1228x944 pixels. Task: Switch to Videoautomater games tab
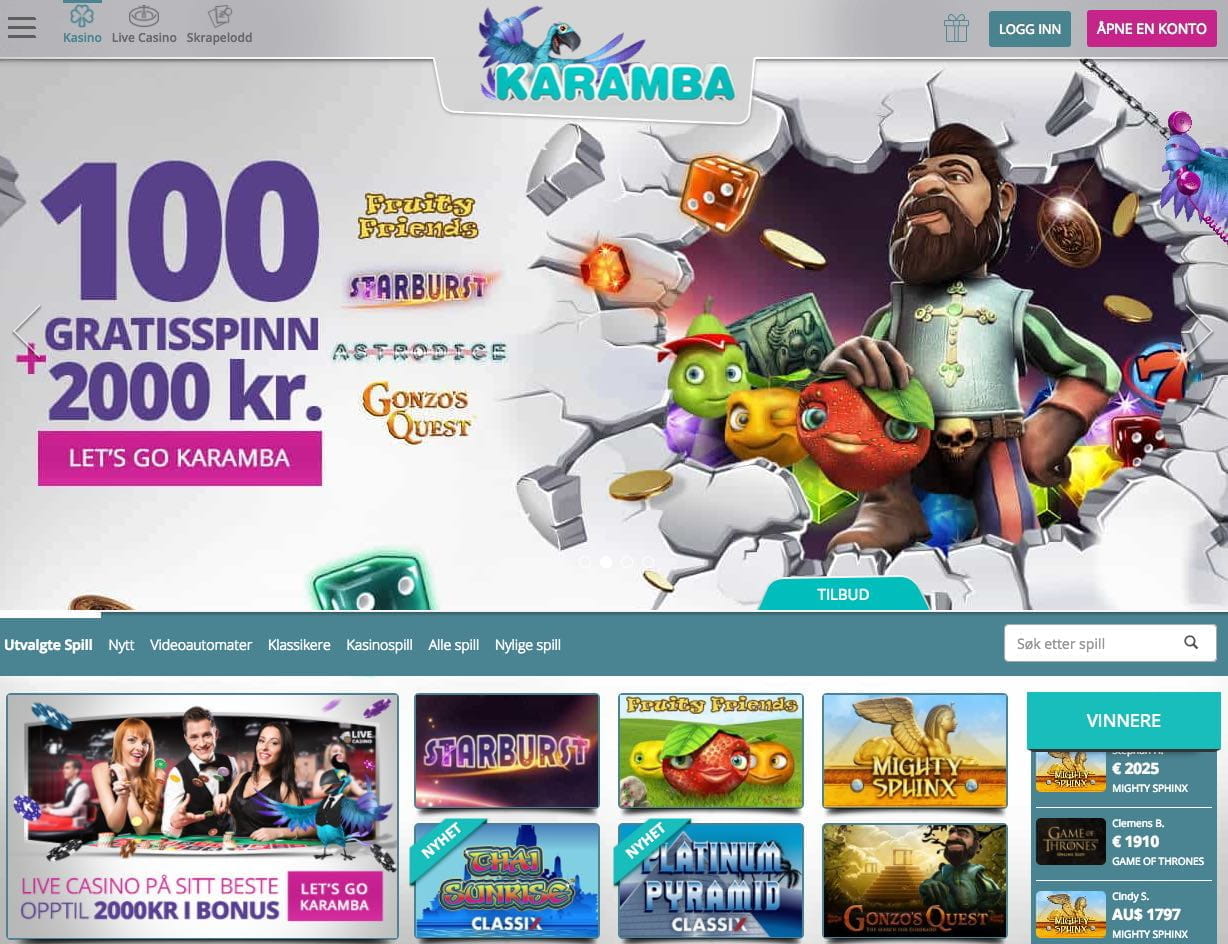pos(201,645)
